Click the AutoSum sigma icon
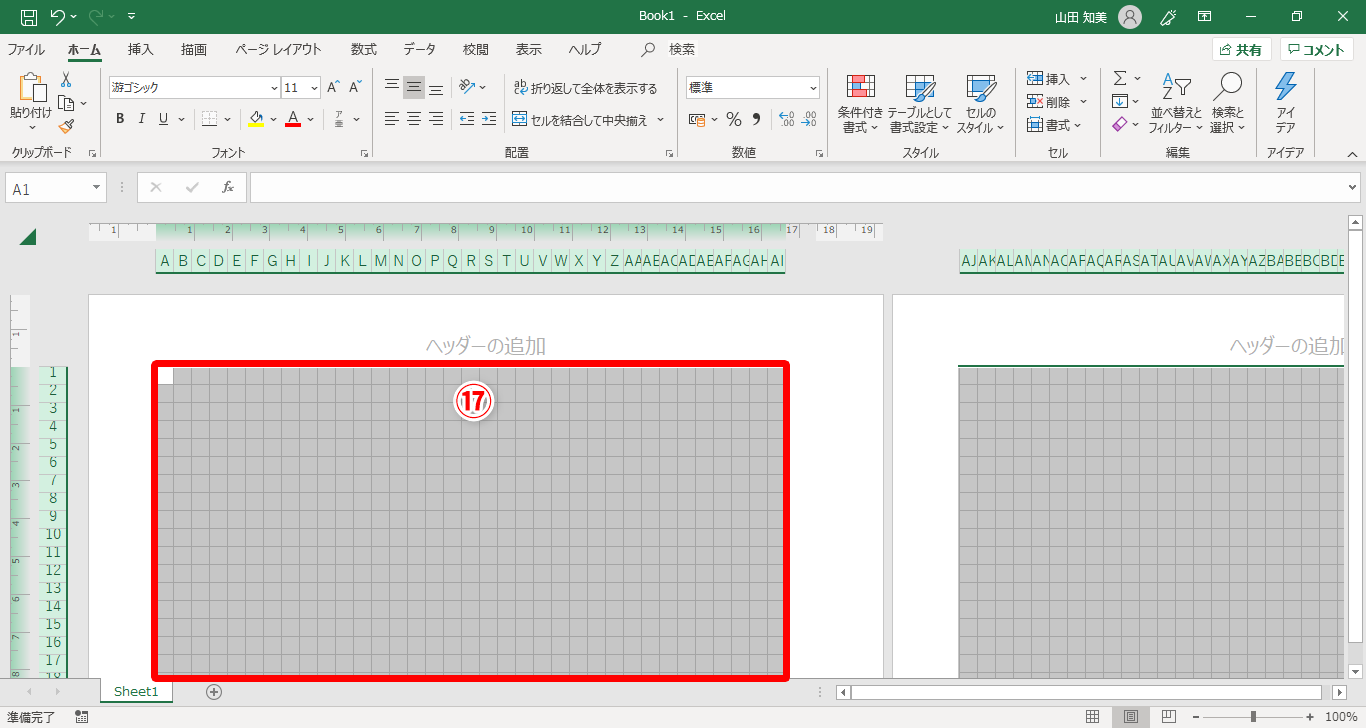The height and width of the screenshot is (728, 1366). pos(1120,78)
